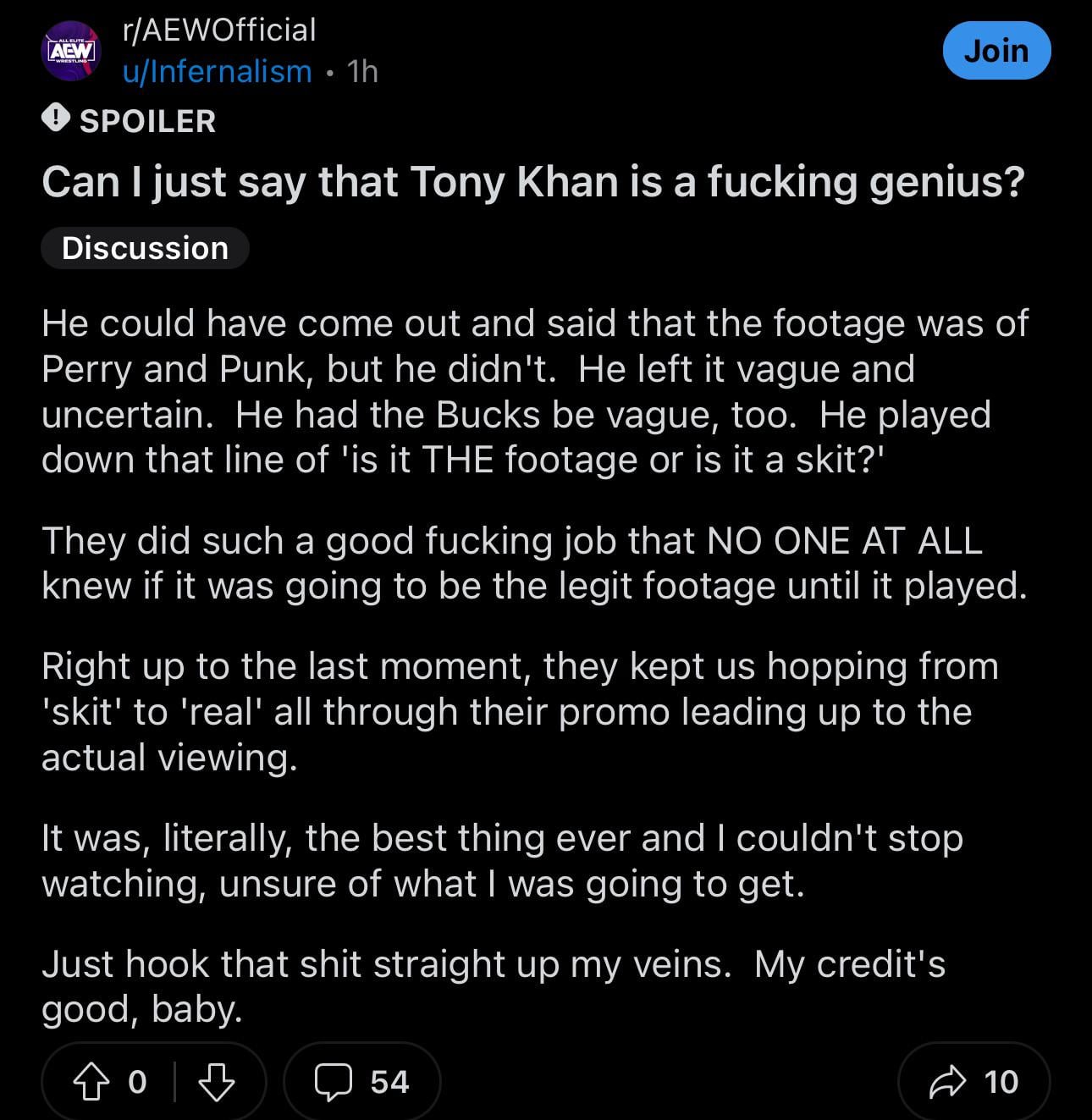
Task: Open the r/AEWOfficial subreddit link
Action: pyautogui.click(x=219, y=30)
